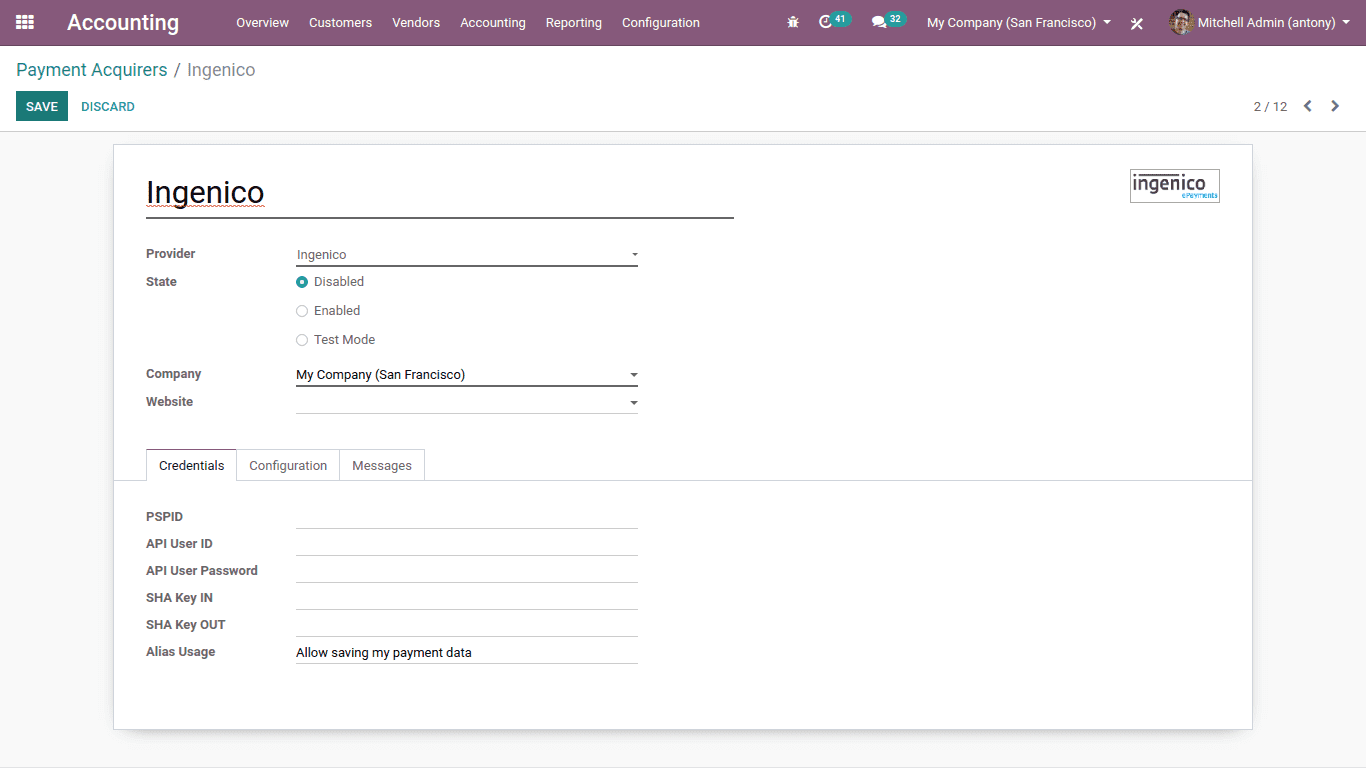Open the Alias Usage selection field
1366x768 pixels.
point(467,653)
